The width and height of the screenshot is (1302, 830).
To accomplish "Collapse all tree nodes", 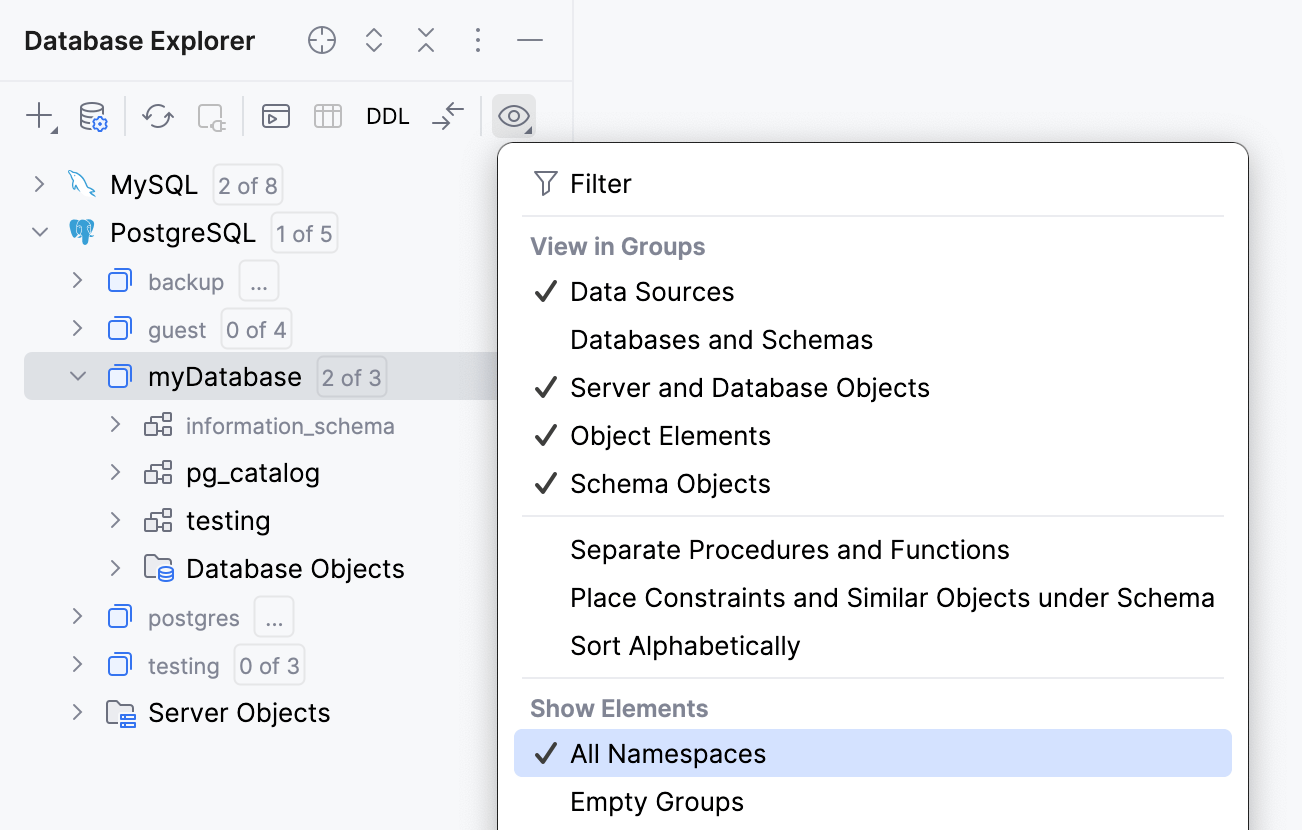I will 425,40.
